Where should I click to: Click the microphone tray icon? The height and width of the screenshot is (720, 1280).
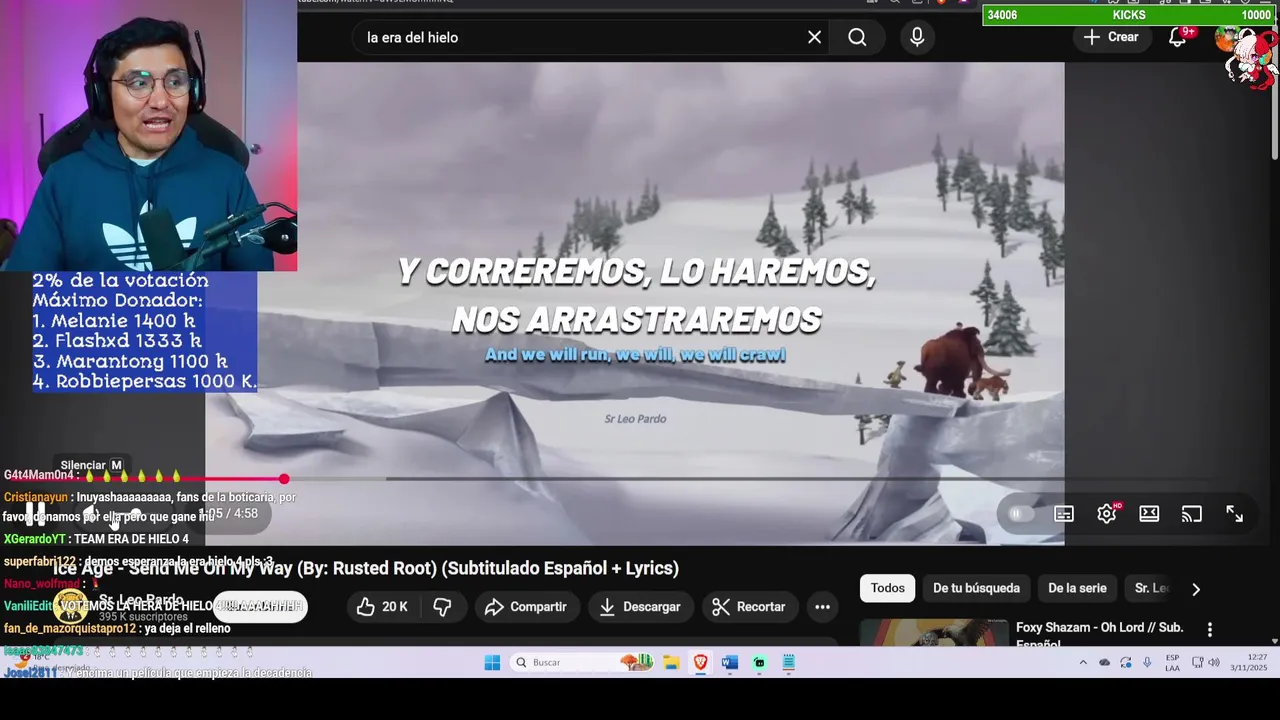click(x=1147, y=662)
